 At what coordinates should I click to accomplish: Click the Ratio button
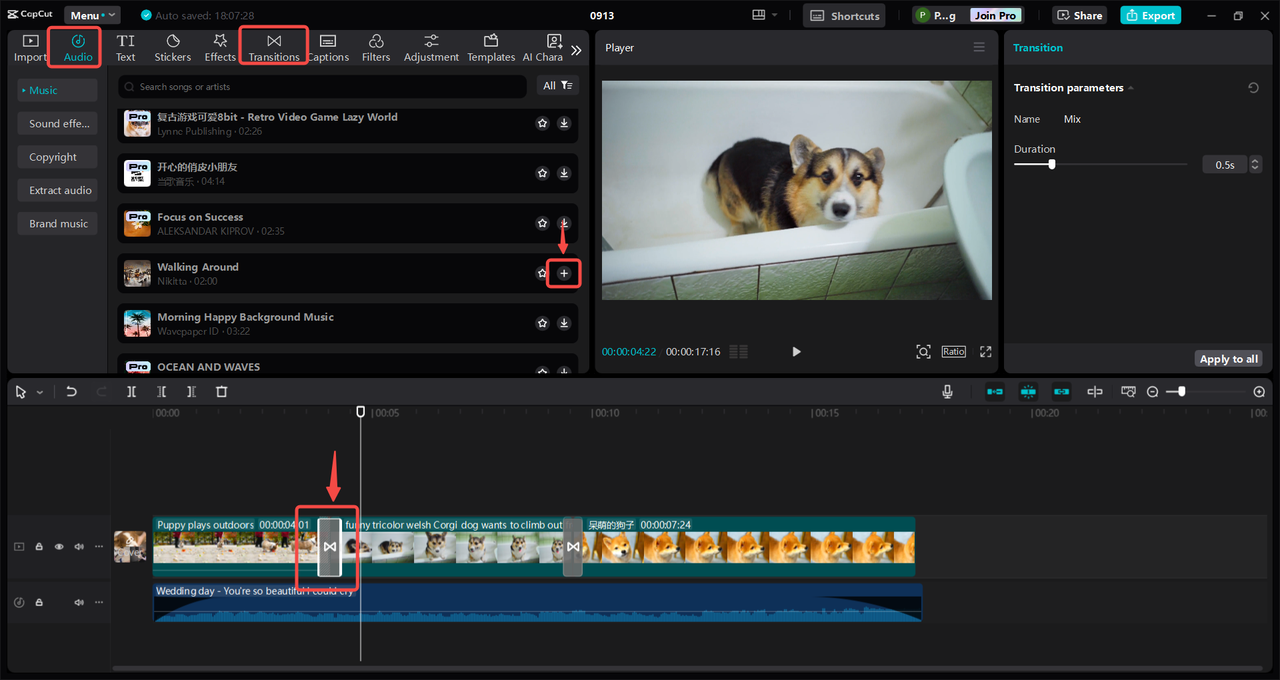coord(954,352)
